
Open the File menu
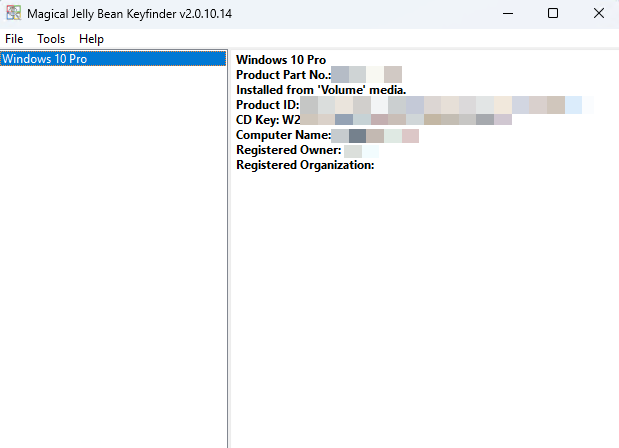click(14, 39)
